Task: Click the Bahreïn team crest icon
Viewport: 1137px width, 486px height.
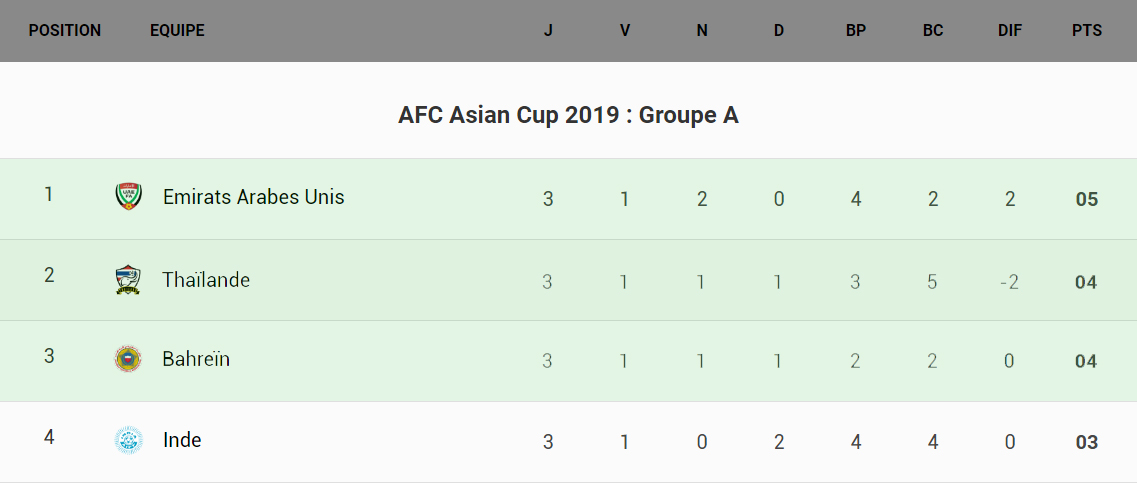Action: coord(129,359)
